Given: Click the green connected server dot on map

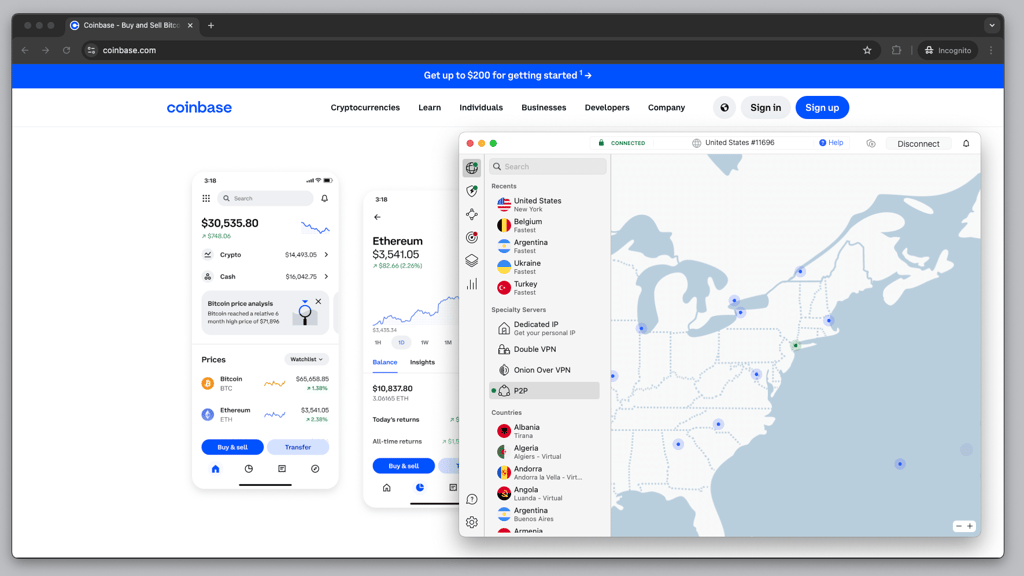Looking at the screenshot, I should coord(795,345).
